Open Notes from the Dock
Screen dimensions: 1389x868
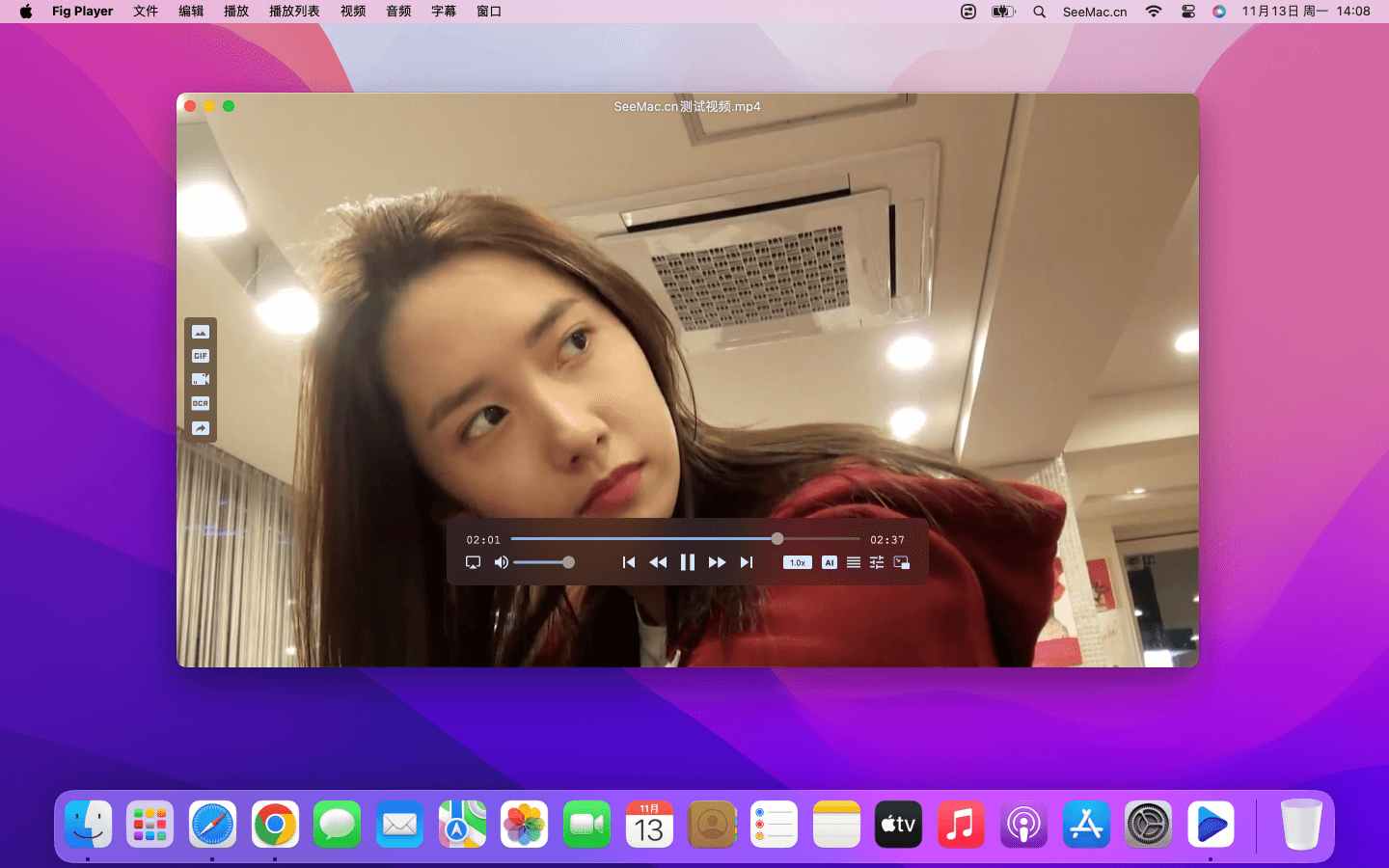point(836,825)
